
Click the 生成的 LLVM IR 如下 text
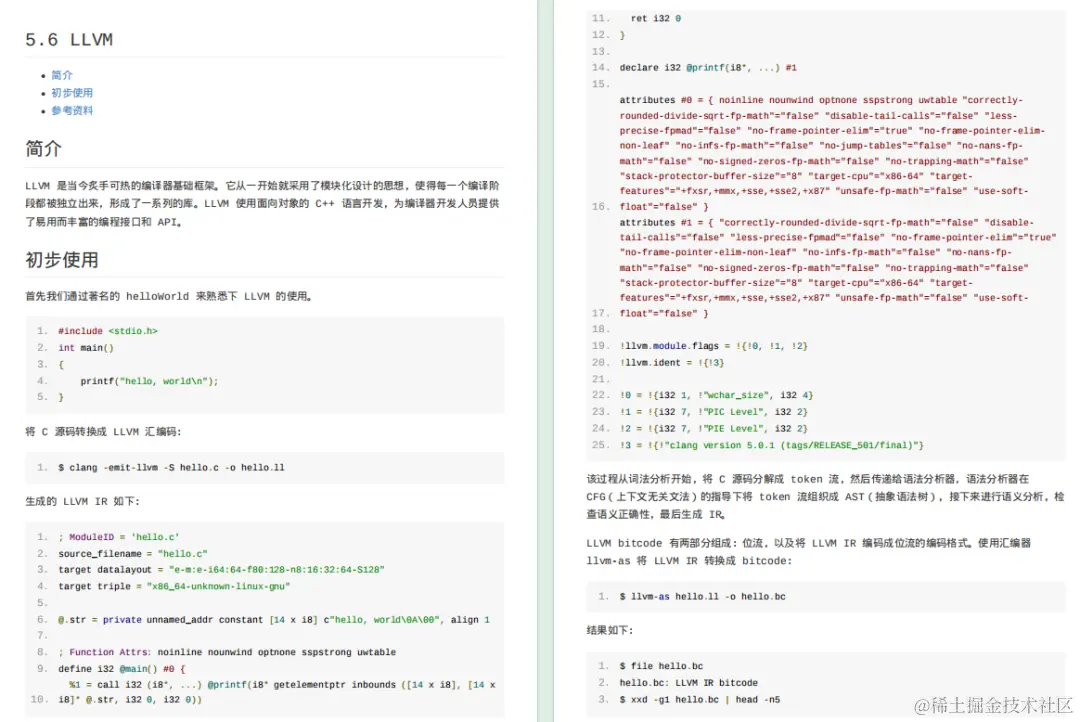82,502
